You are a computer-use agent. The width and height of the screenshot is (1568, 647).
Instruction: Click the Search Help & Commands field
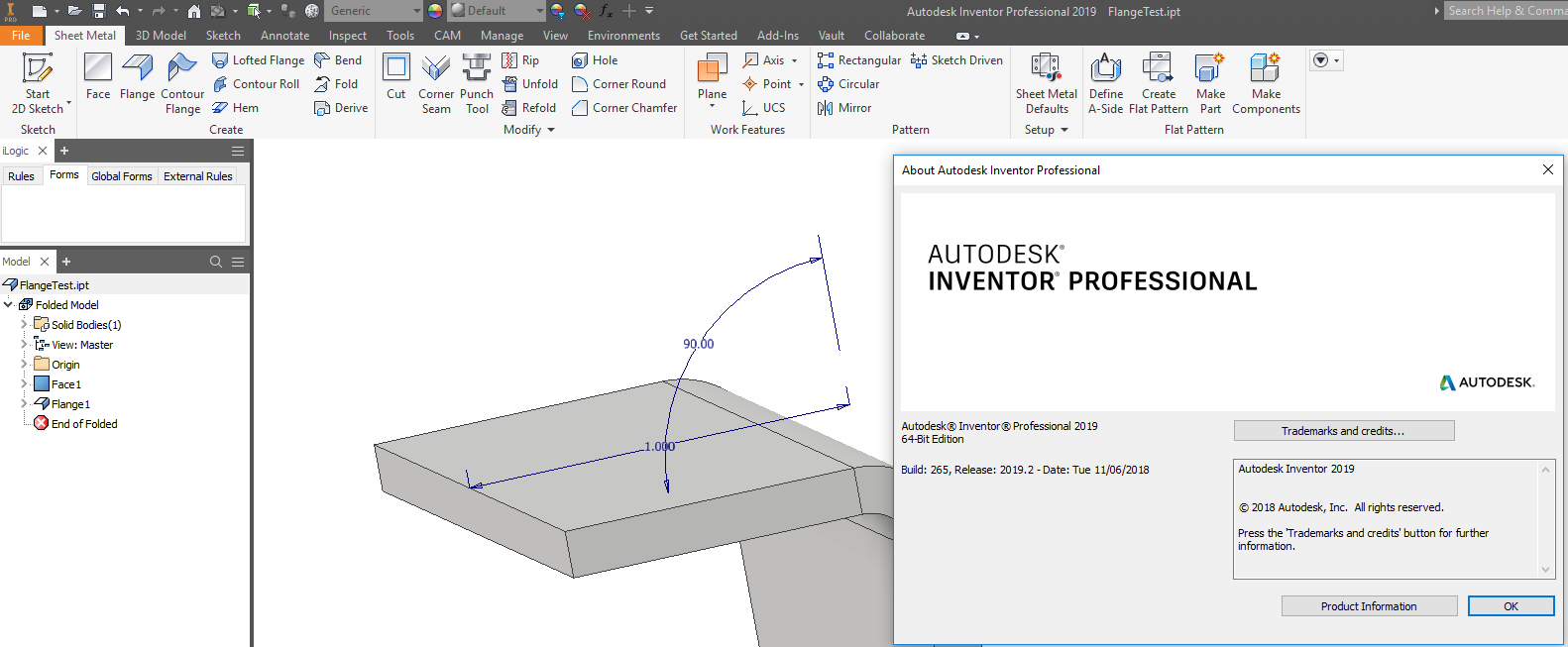pyautogui.click(x=1506, y=11)
